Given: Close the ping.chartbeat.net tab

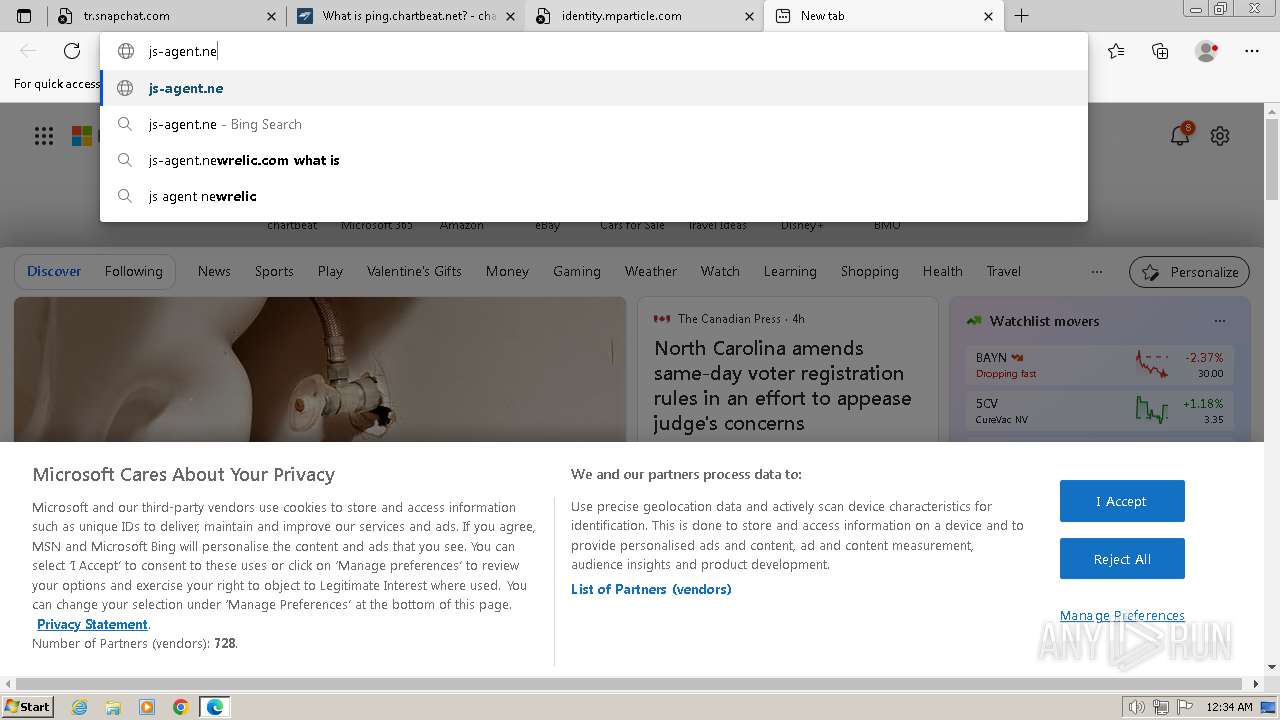Looking at the screenshot, I should (x=510, y=16).
